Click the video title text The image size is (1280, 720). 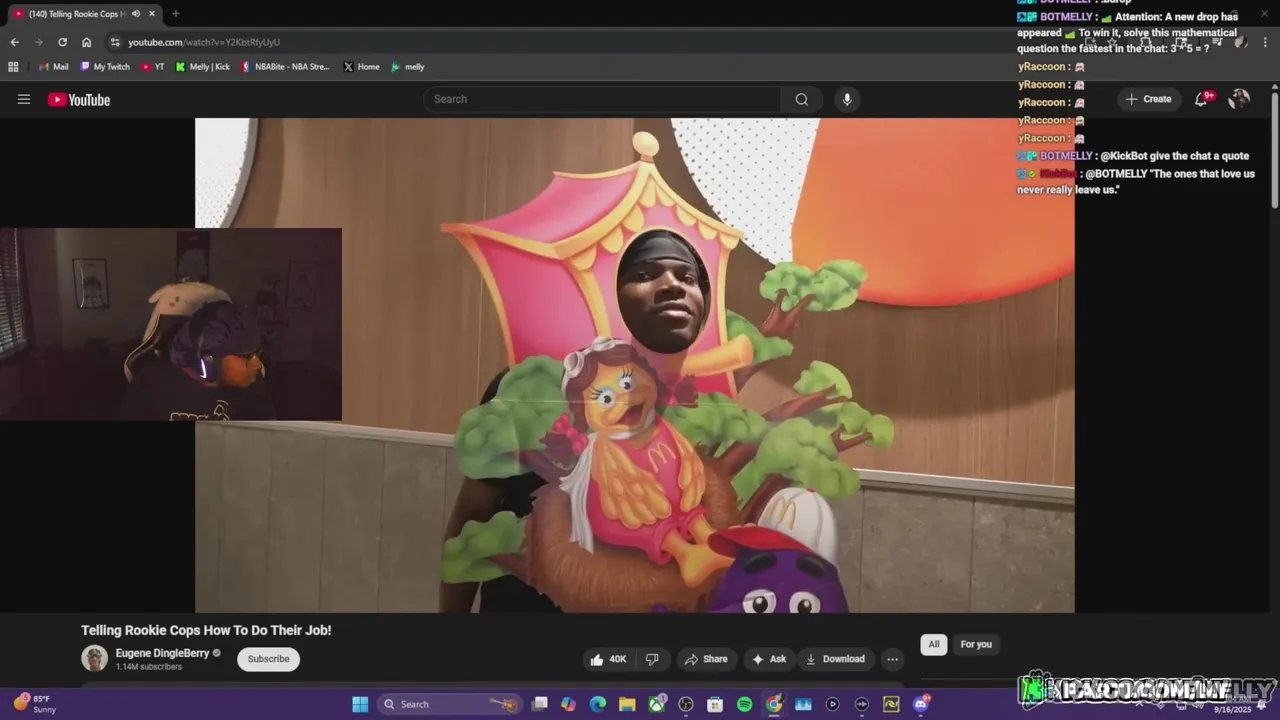coord(206,630)
